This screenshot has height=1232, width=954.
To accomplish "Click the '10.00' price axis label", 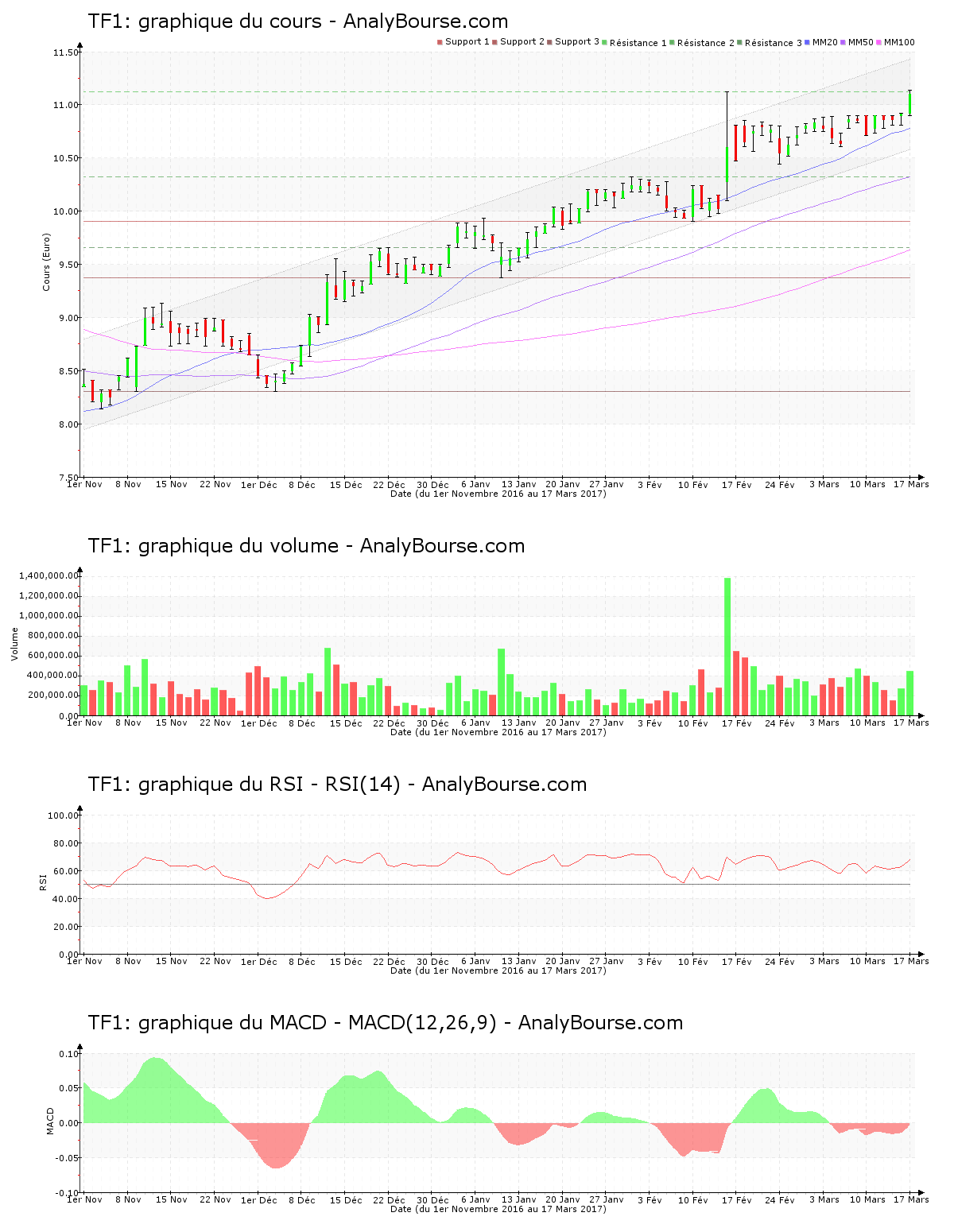I will (66, 211).
